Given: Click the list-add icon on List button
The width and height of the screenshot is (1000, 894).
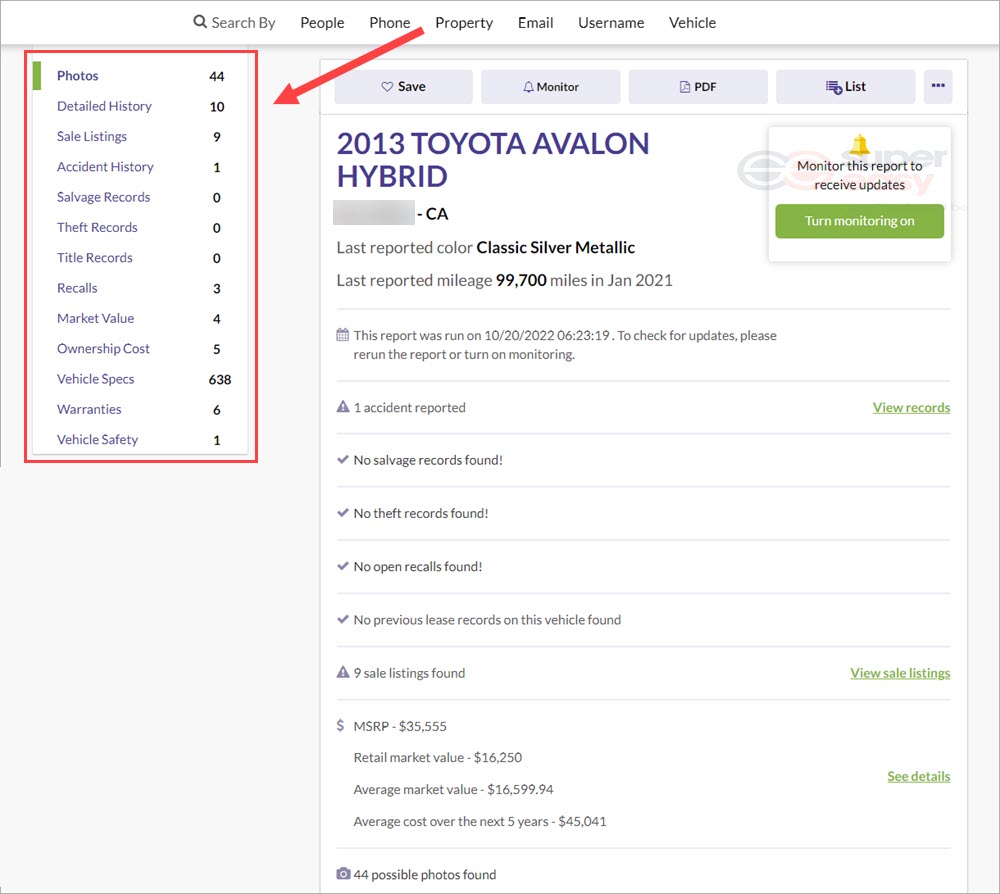Looking at the screenshot, I should click(834, 87).
